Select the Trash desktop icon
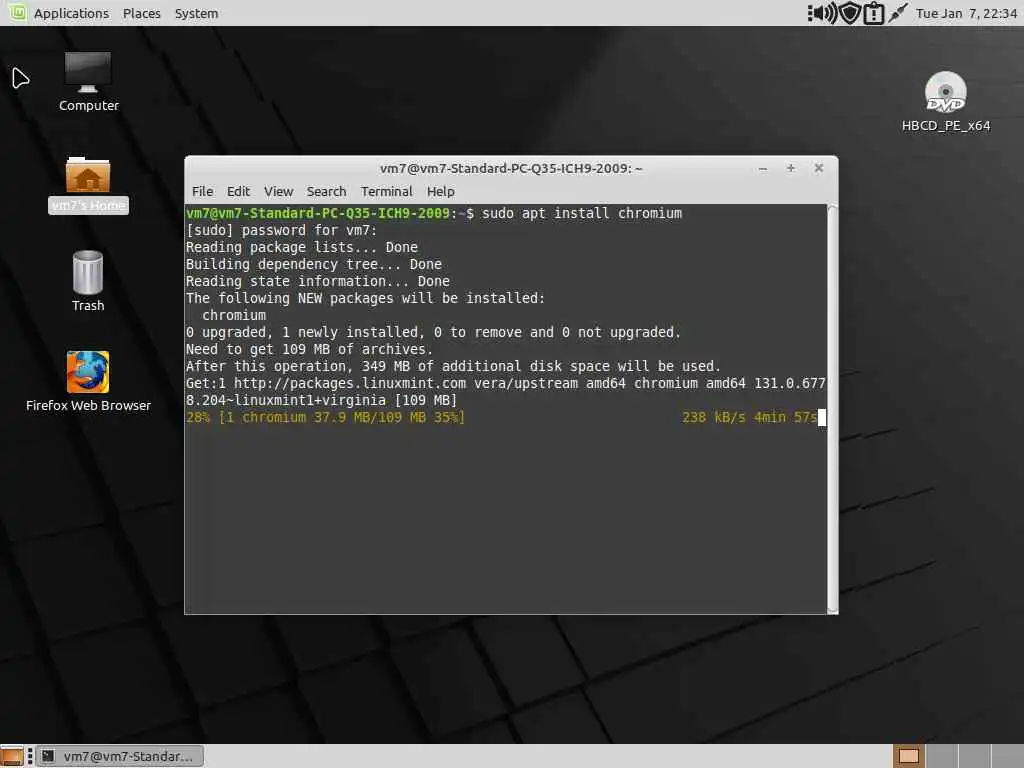This screenshot has width=1024, height=768. [88, 281]
